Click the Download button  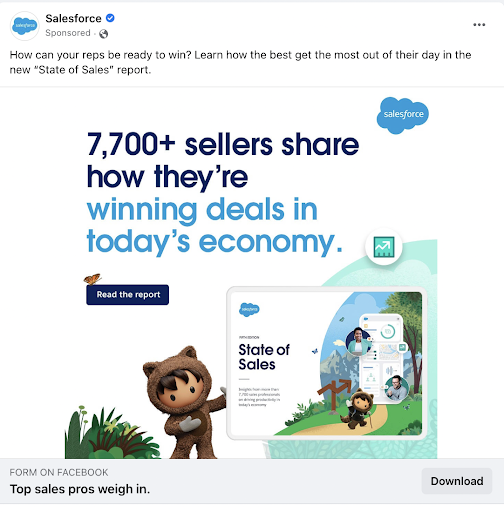click(457, 481)
